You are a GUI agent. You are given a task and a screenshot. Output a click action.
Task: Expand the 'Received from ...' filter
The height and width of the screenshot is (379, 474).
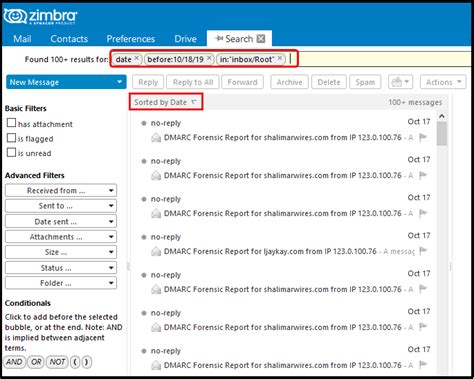61,190
